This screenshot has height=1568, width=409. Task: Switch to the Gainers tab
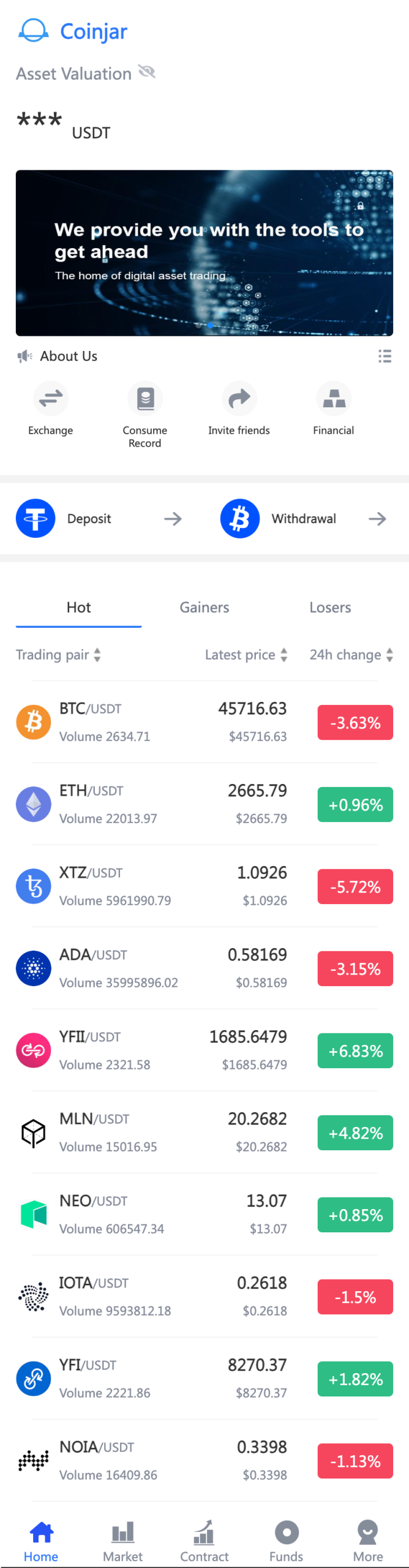[x=204, y=608]
